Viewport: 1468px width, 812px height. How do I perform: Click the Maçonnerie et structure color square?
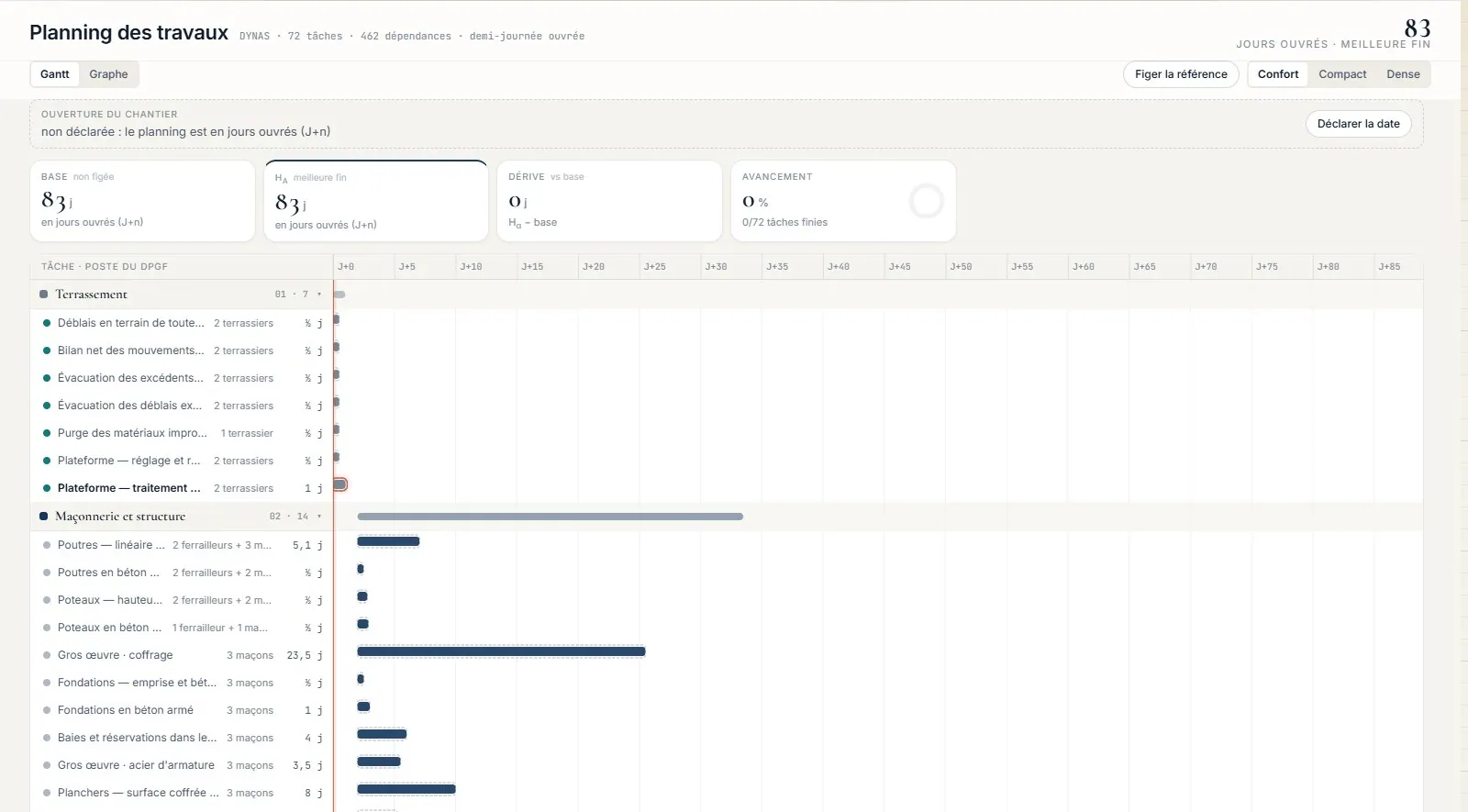coord(43,517)
